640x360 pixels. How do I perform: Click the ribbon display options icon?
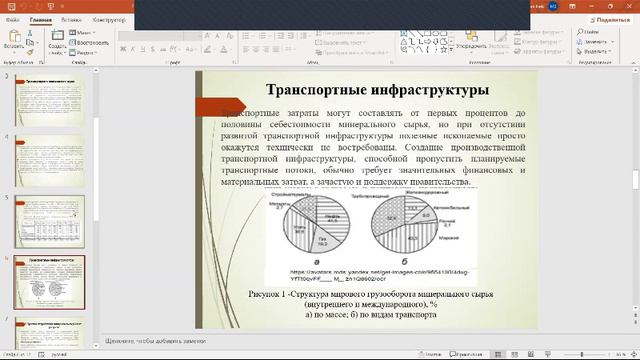tap(572, 6)
